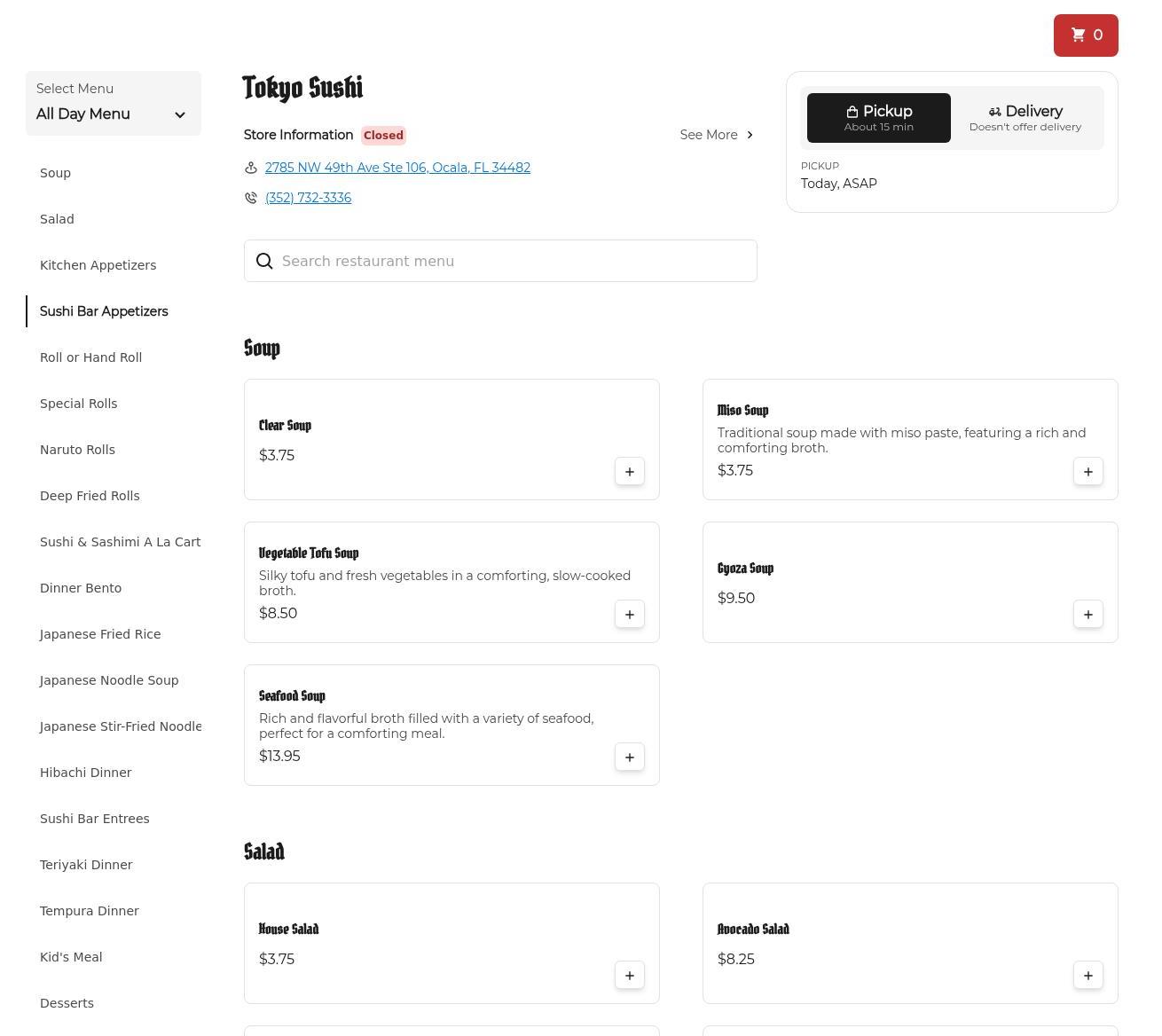This screenshot has height=1036, width=1162.
Task: Click the search magnifier icon
Action: point(264,261)
